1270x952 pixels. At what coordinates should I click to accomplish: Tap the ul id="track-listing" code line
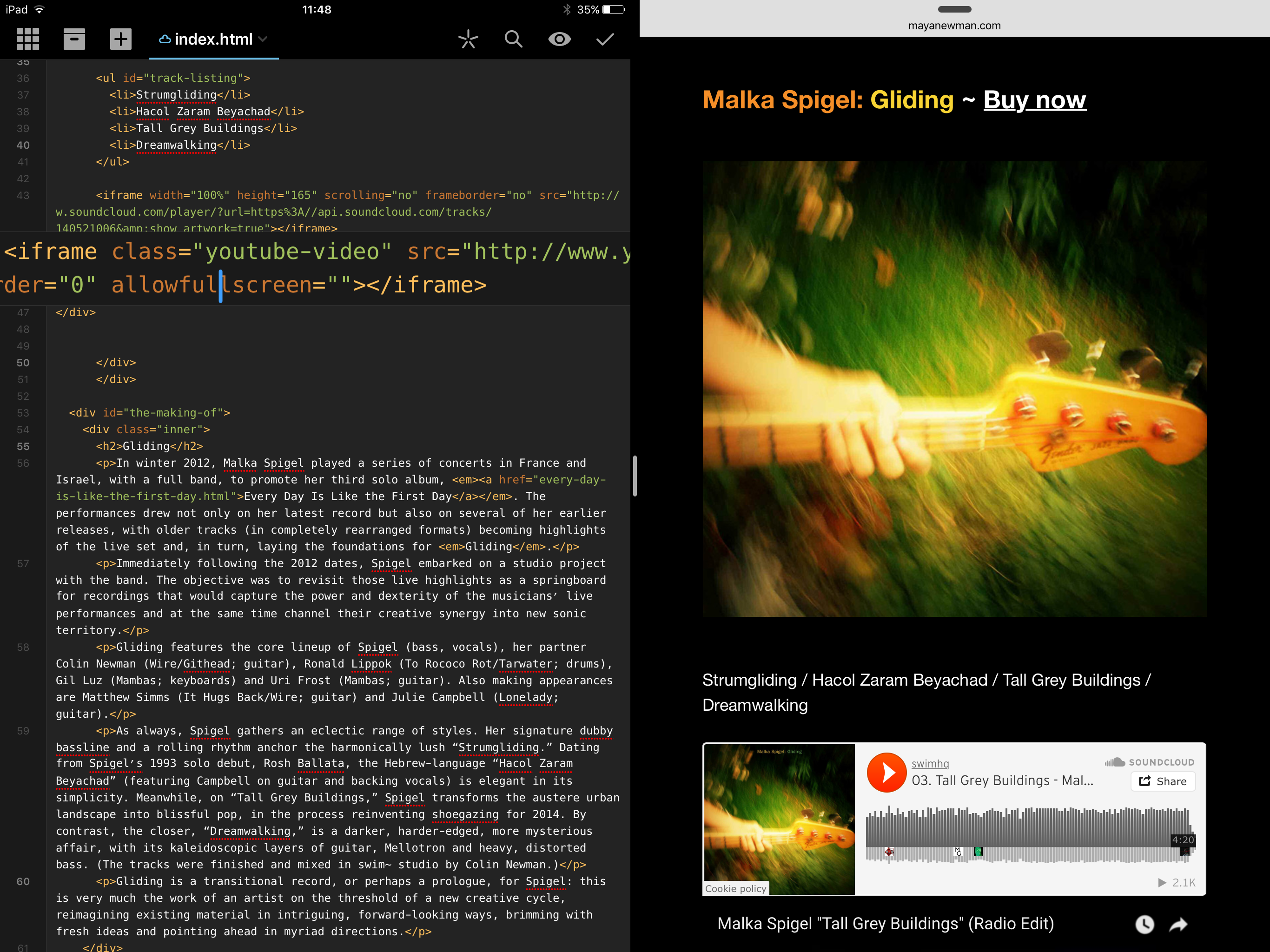pyautogui.click(x=173, y=78)
